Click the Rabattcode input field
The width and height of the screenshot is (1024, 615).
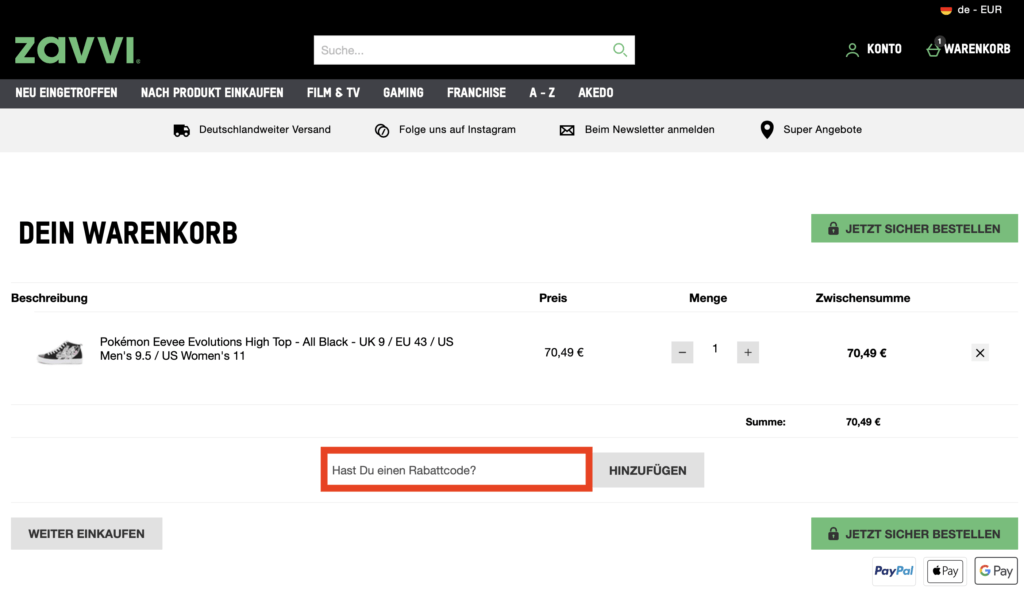456,470
